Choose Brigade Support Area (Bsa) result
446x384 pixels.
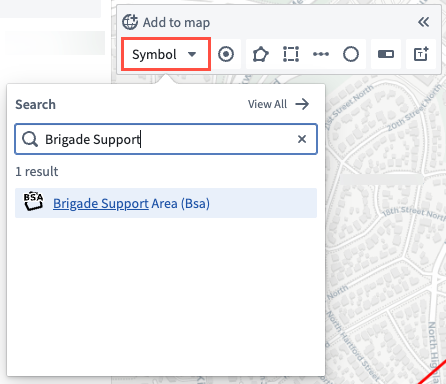166,203
